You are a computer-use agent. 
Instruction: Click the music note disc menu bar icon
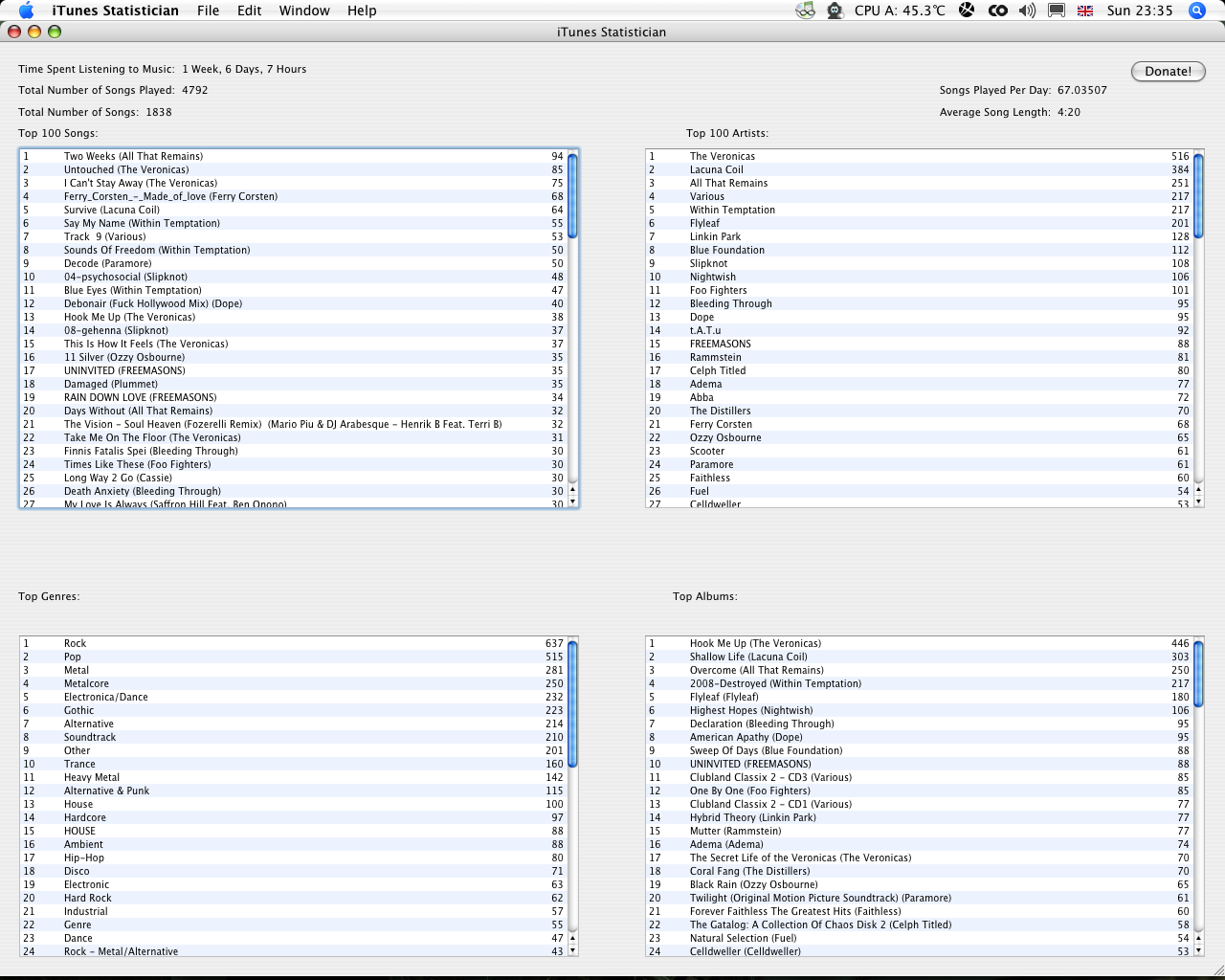(806, 11)
